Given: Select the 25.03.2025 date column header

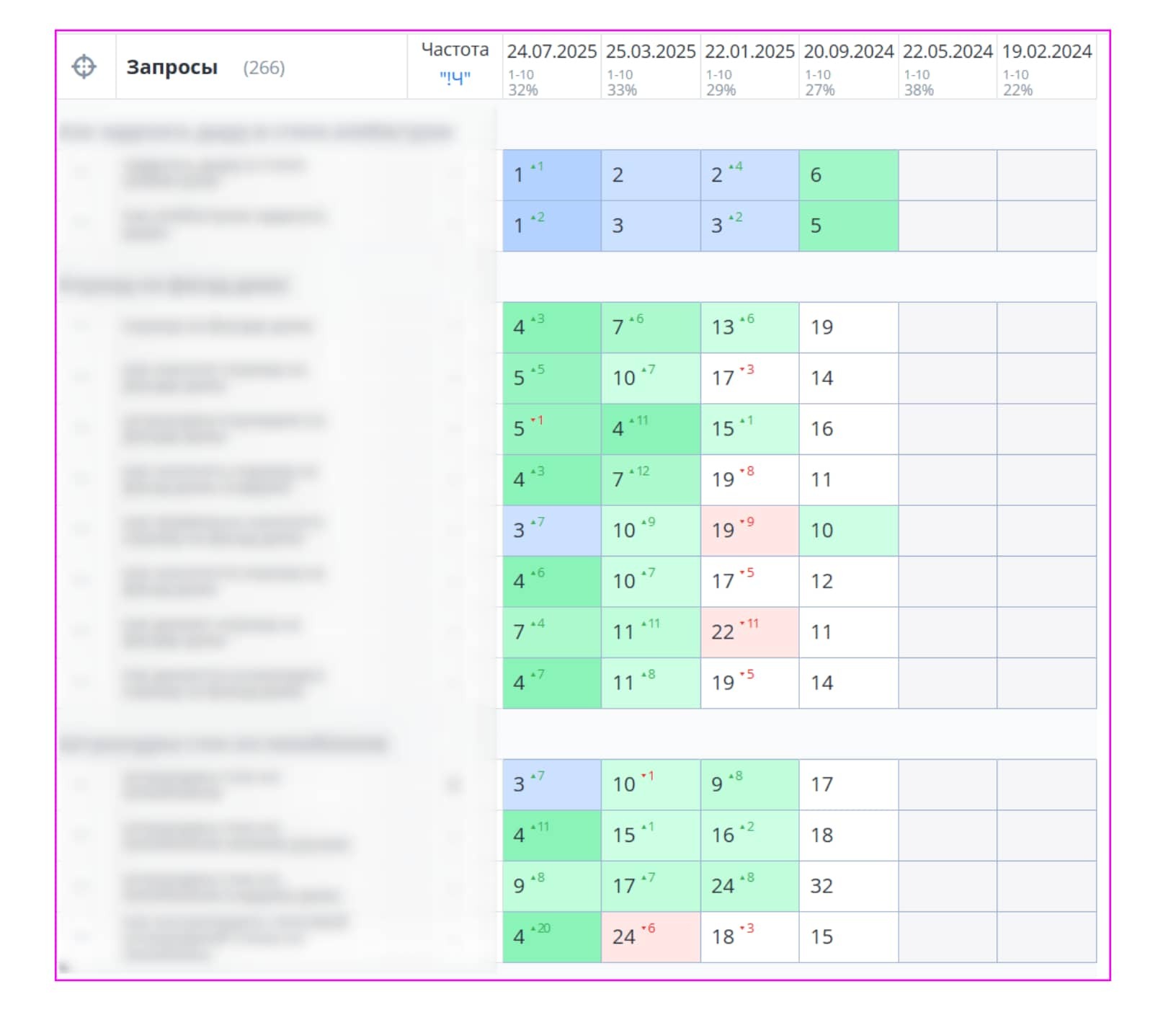Looking at the screenshot, I should [650, 52].
